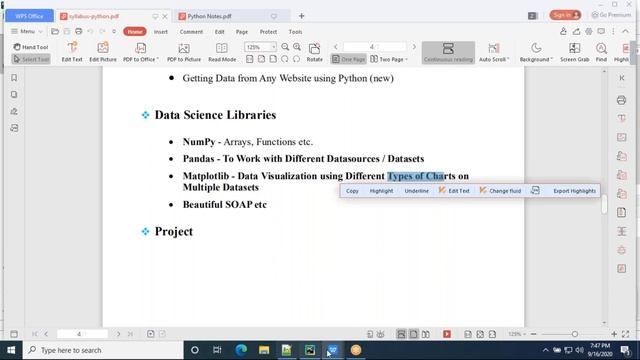The height and width of the screenshot is (360, 640).
Task: Highlight the selected text
Action: pyautogui.click(x=381, y=191)
